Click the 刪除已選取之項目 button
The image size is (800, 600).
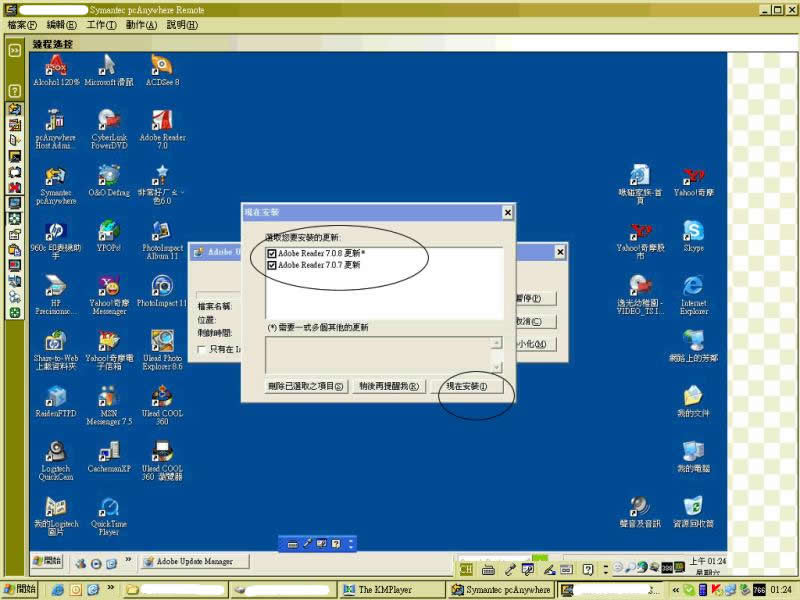pos(306,386)
